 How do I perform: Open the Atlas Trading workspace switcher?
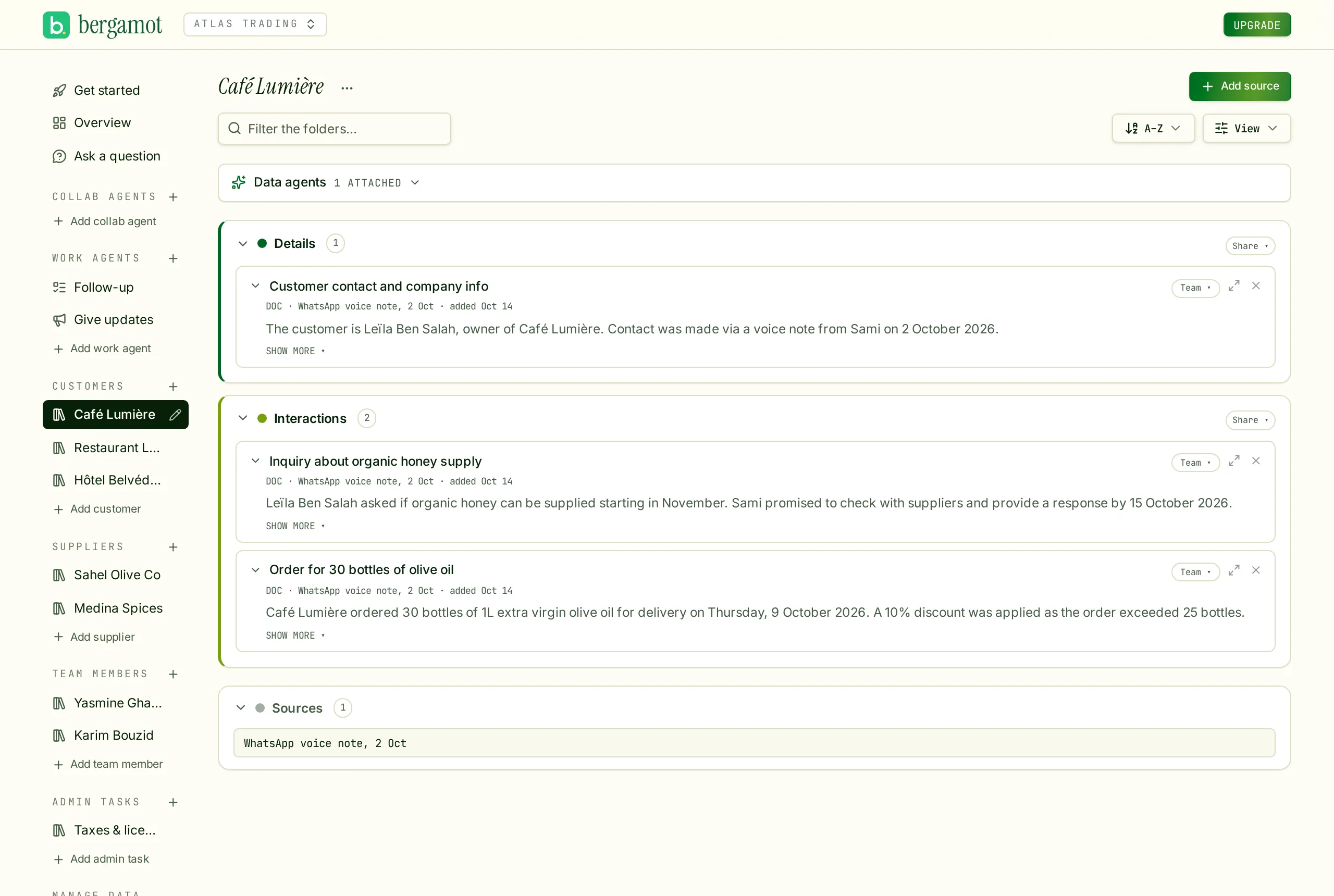(255, 24)
